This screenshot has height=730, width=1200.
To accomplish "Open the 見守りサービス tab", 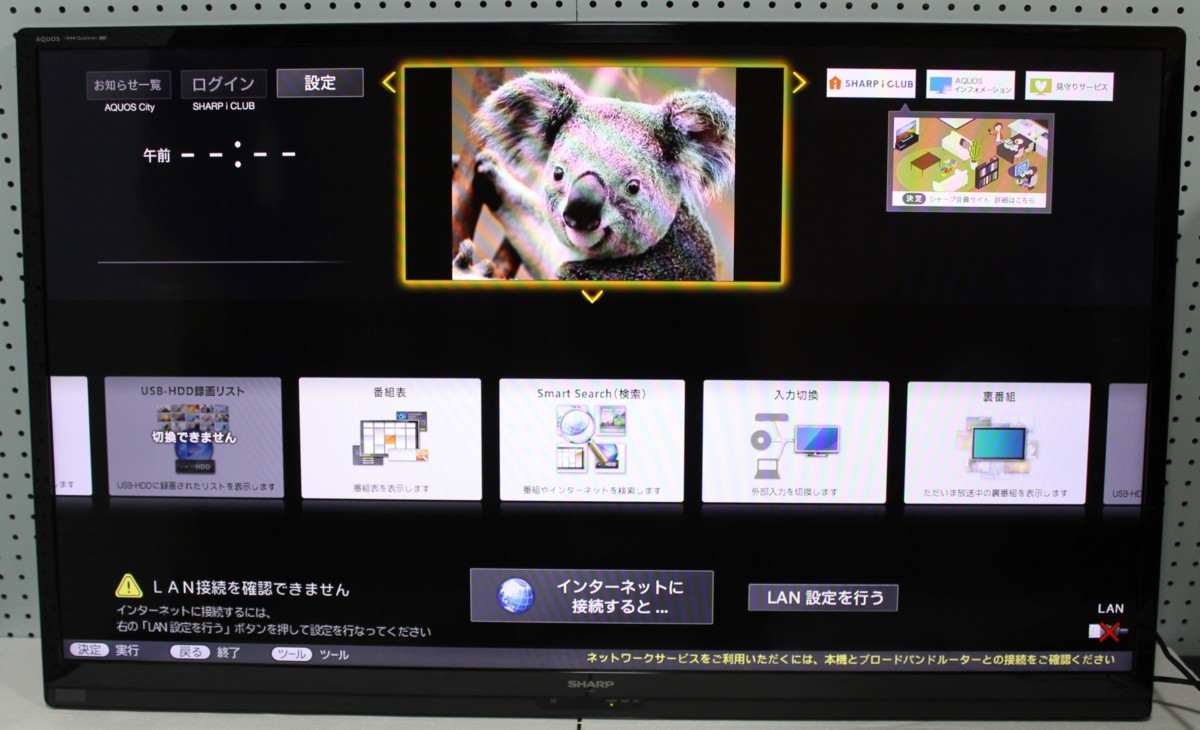I will tap(1069, 86).
